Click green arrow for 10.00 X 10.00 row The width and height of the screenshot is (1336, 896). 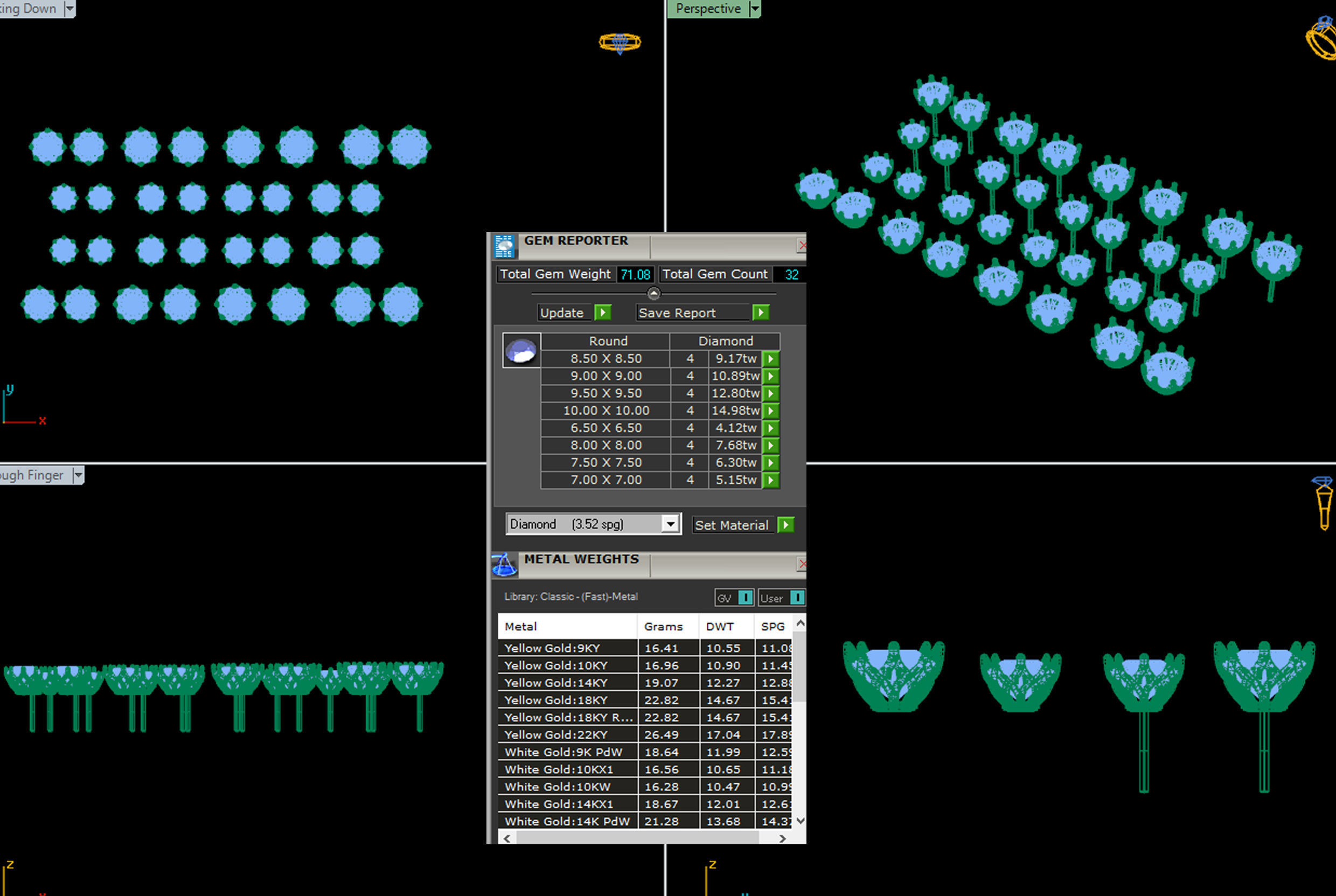[x=770, y=411]
